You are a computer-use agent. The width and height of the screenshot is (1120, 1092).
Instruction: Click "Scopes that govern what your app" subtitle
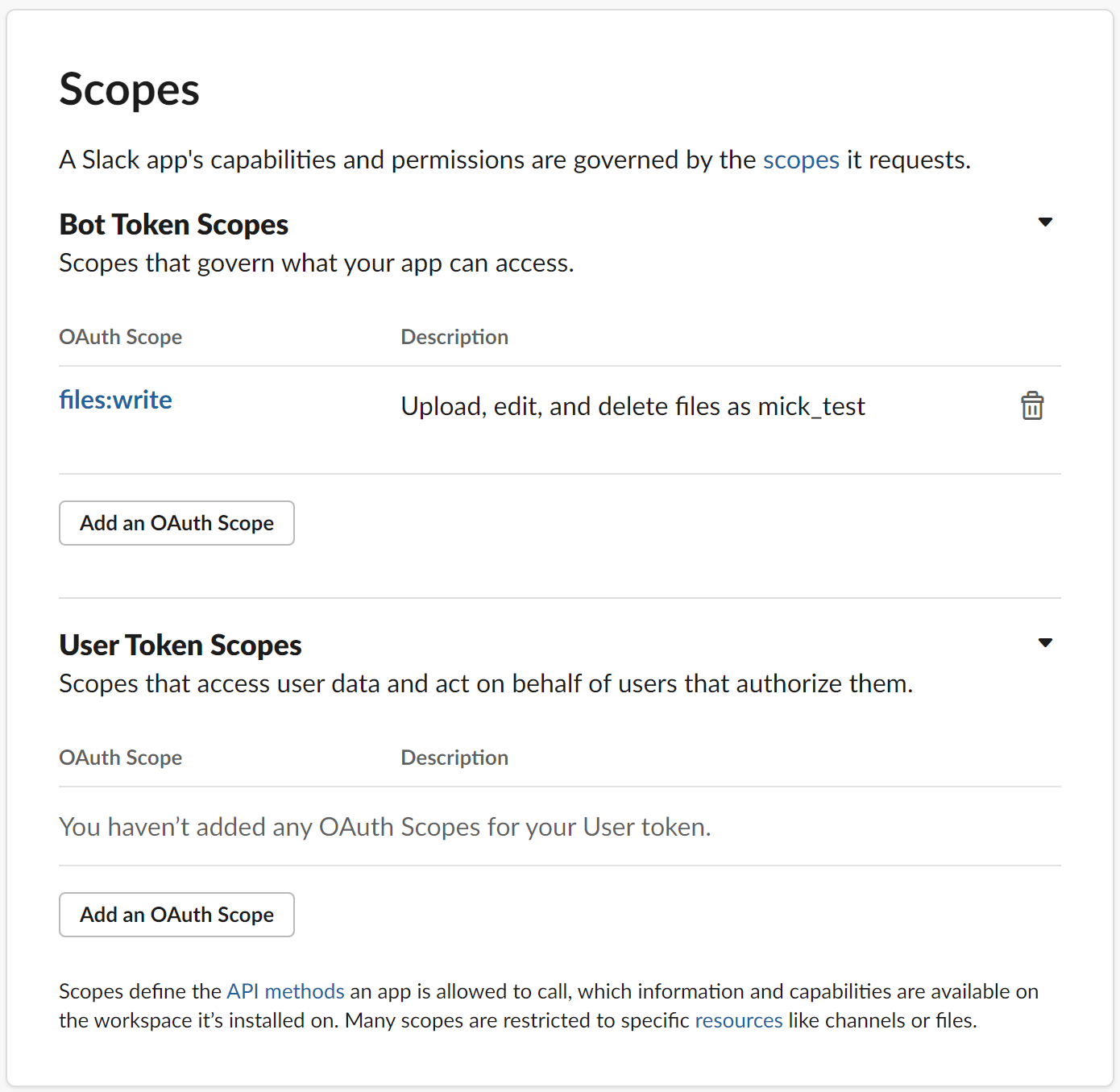[x=317, y=264]
